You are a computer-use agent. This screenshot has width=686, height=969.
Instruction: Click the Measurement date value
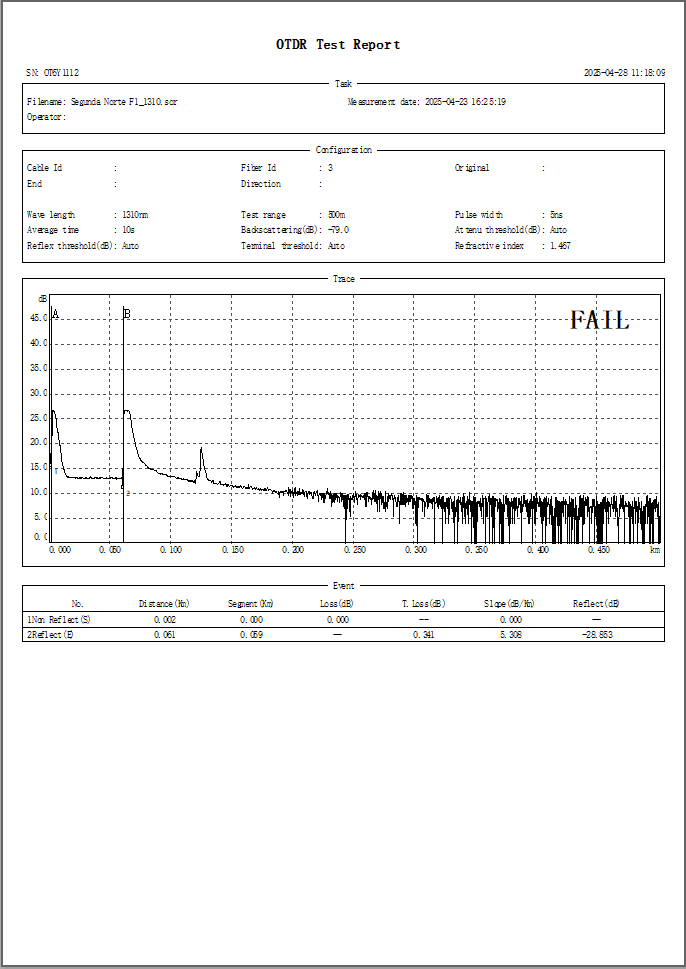(465, 102)
